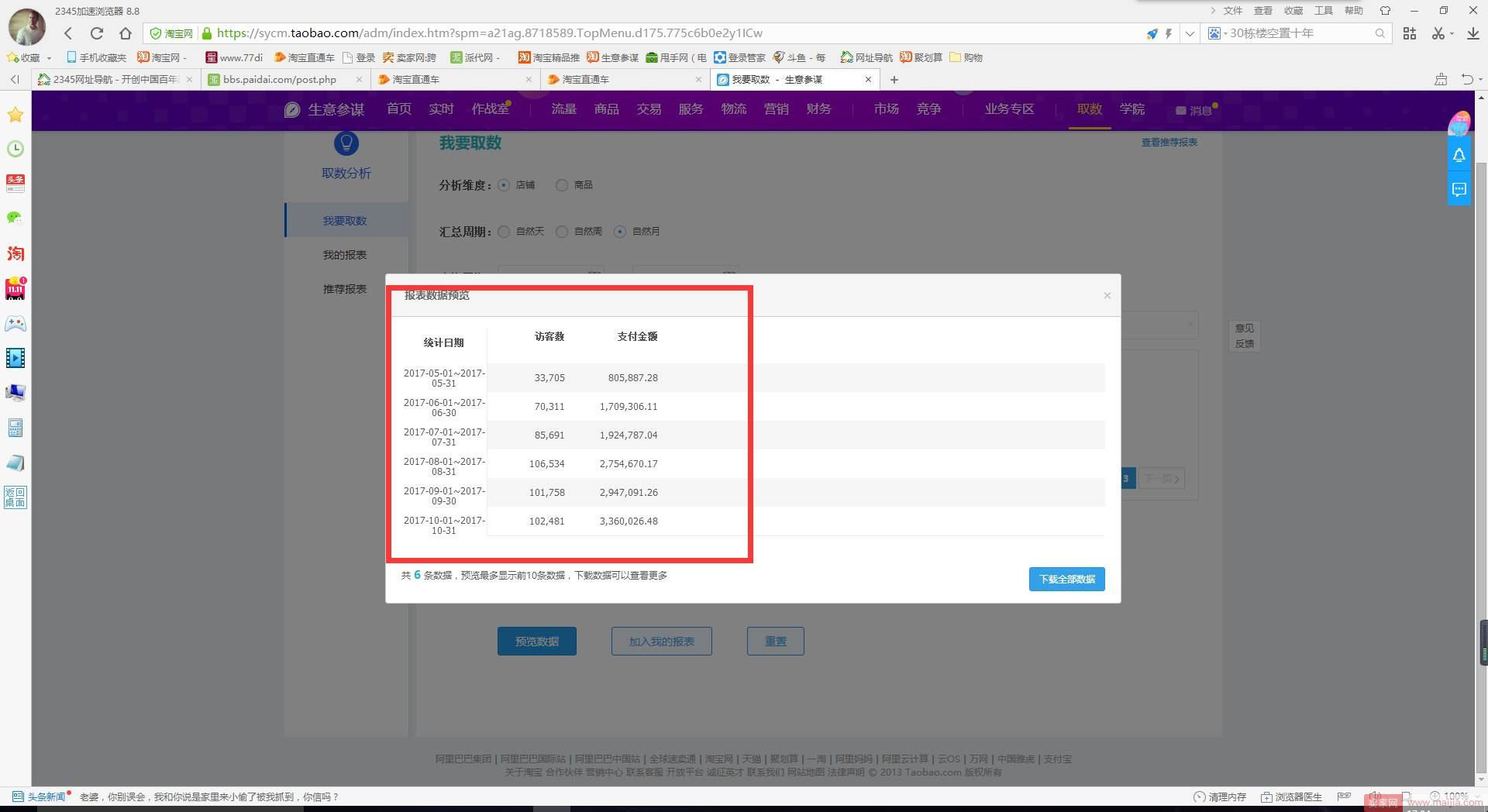
Task: Open the 竞争 navigation item
Action: 928,109
